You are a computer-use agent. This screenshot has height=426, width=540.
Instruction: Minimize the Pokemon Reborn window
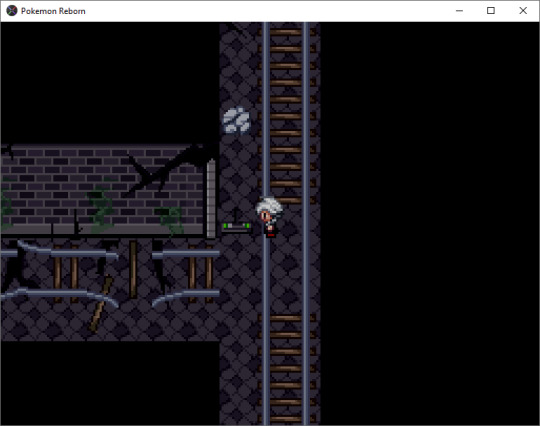tap(459, 11)
